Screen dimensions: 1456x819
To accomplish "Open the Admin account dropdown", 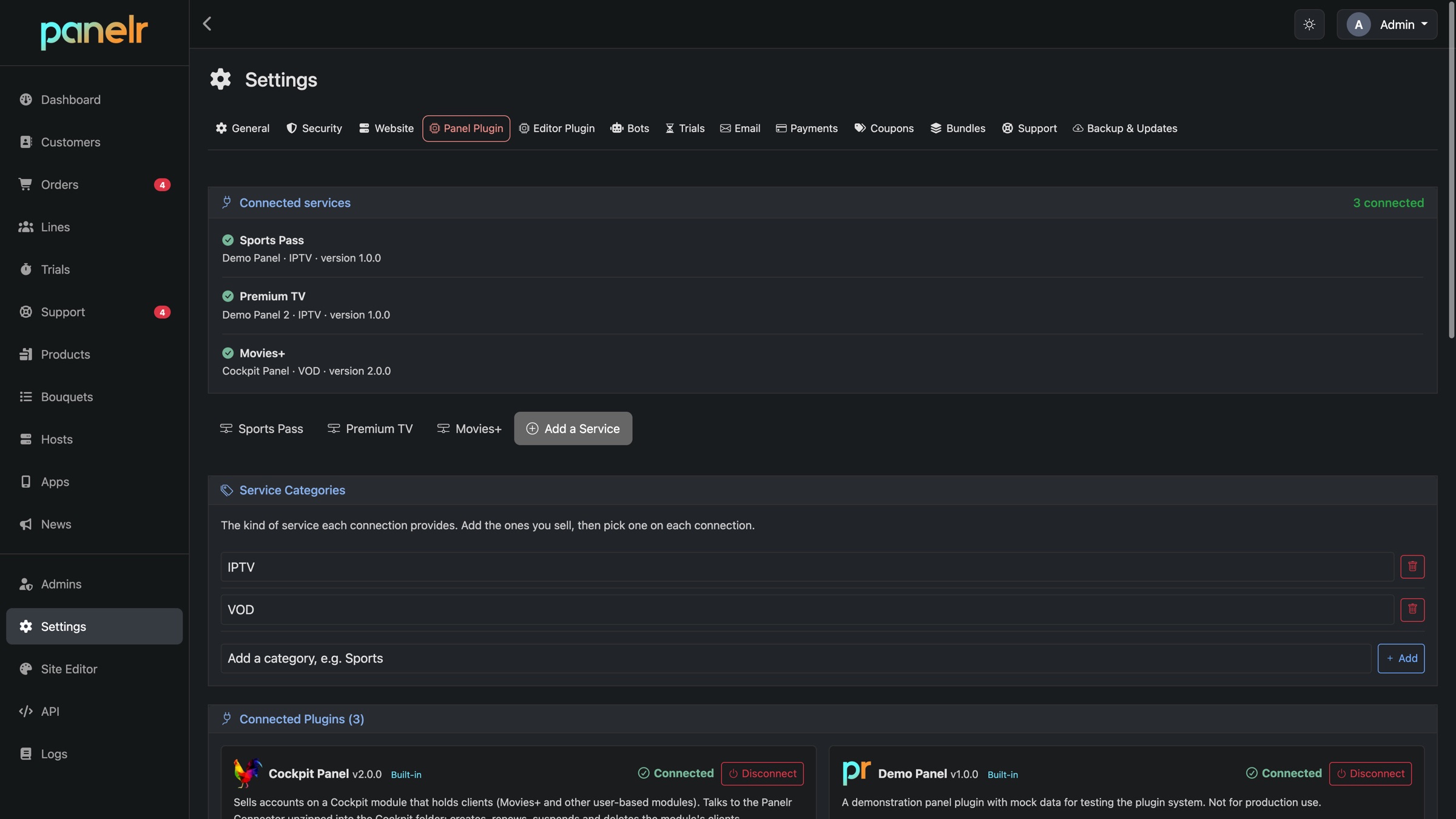I will (x=1387, y=24).
